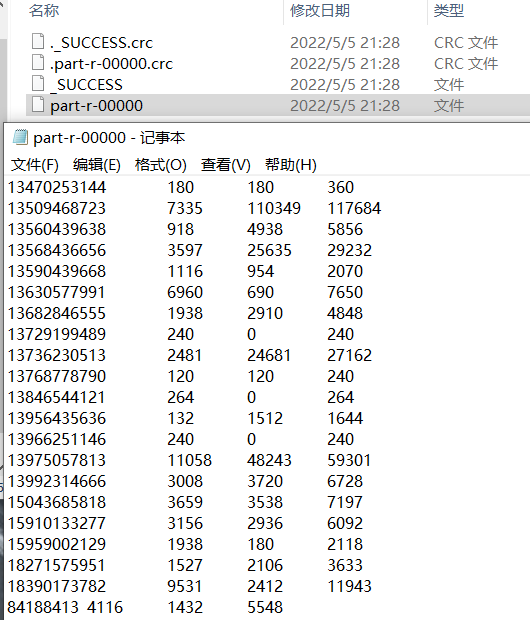
Task: Select file name part-r-00000
Action: tap(96, 106)
